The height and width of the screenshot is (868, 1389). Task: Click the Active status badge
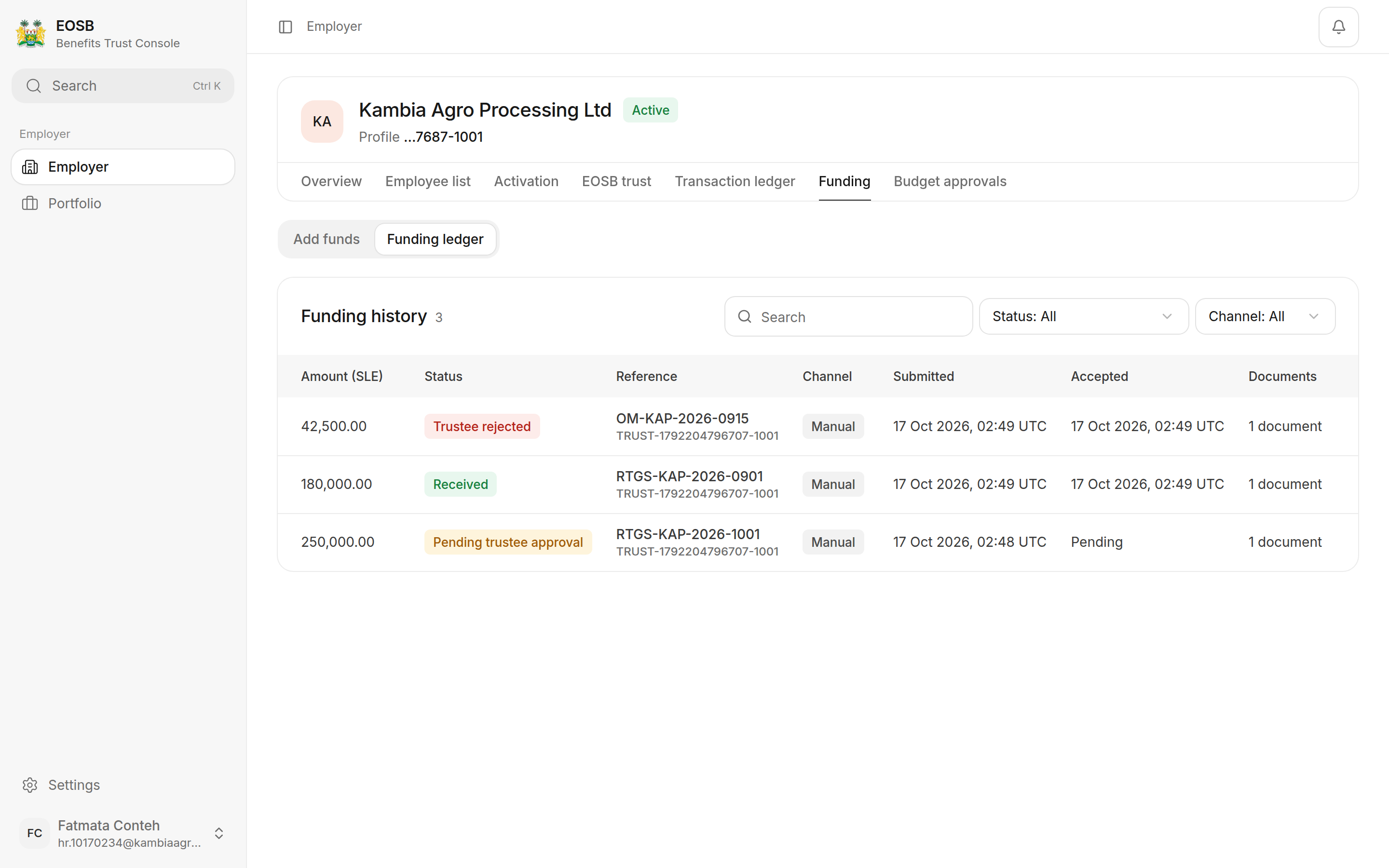point(650,110)
